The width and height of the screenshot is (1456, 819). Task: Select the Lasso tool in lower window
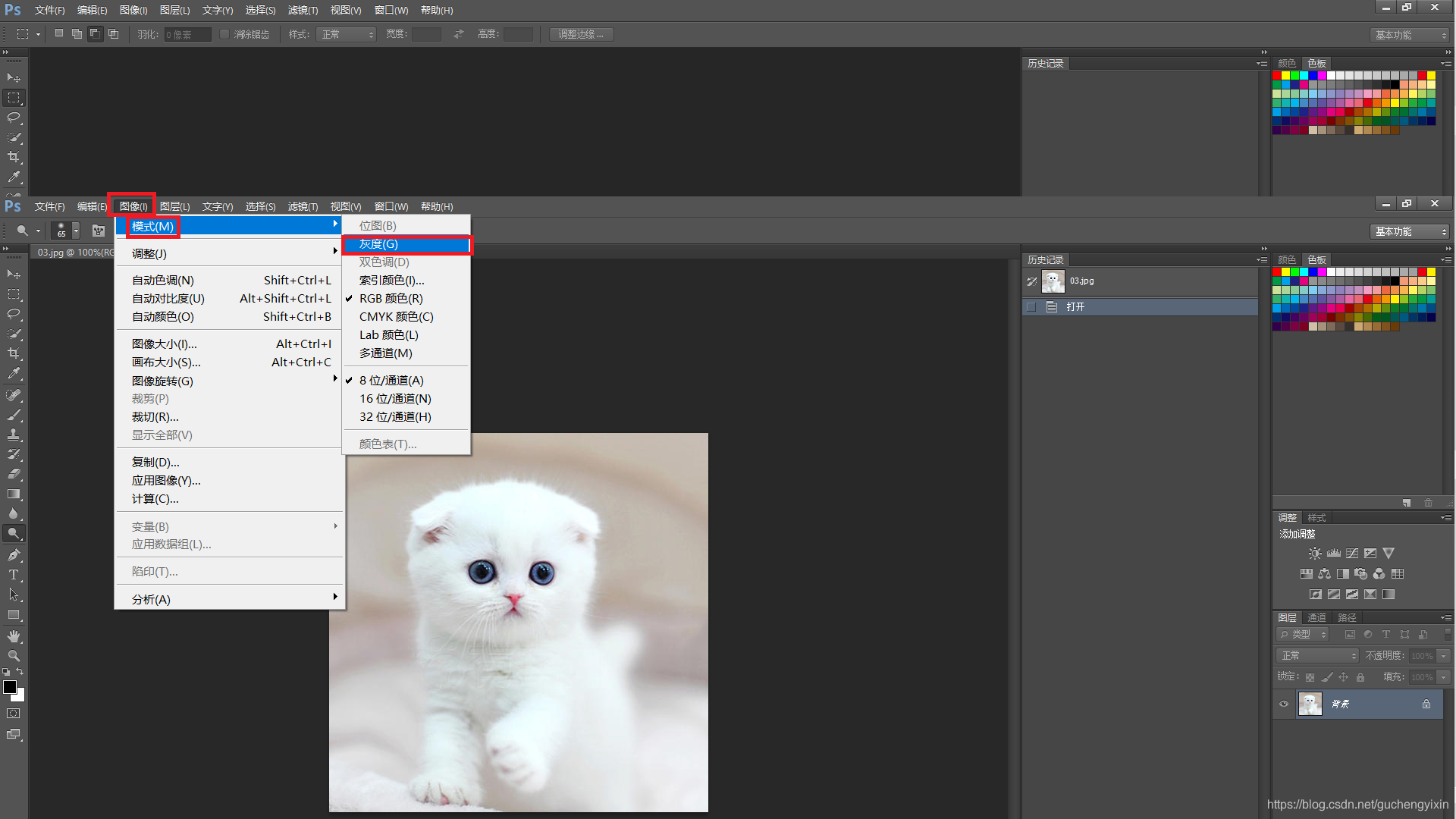coord(14,314)
